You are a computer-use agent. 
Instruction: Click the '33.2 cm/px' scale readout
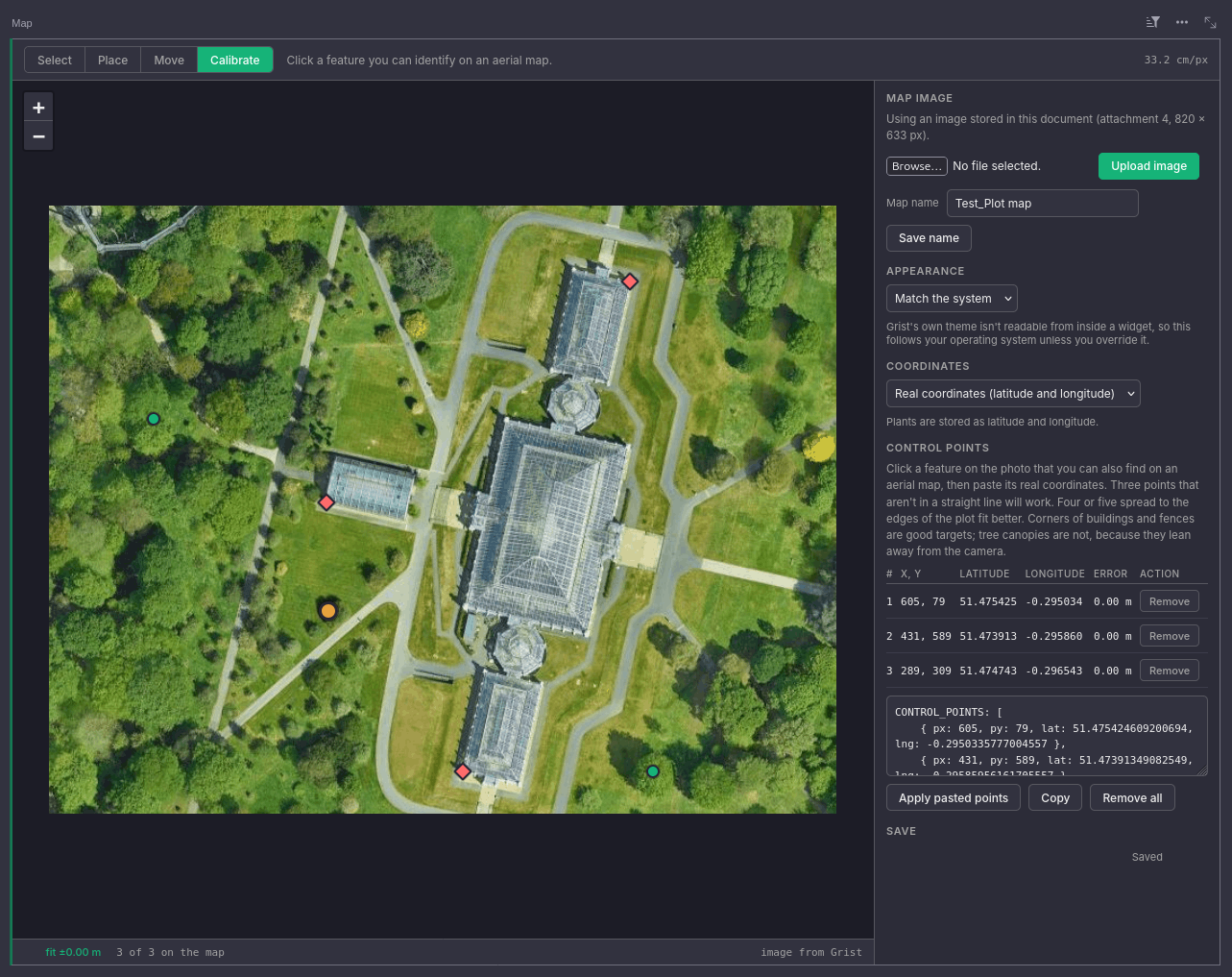tap(1176, 60)
